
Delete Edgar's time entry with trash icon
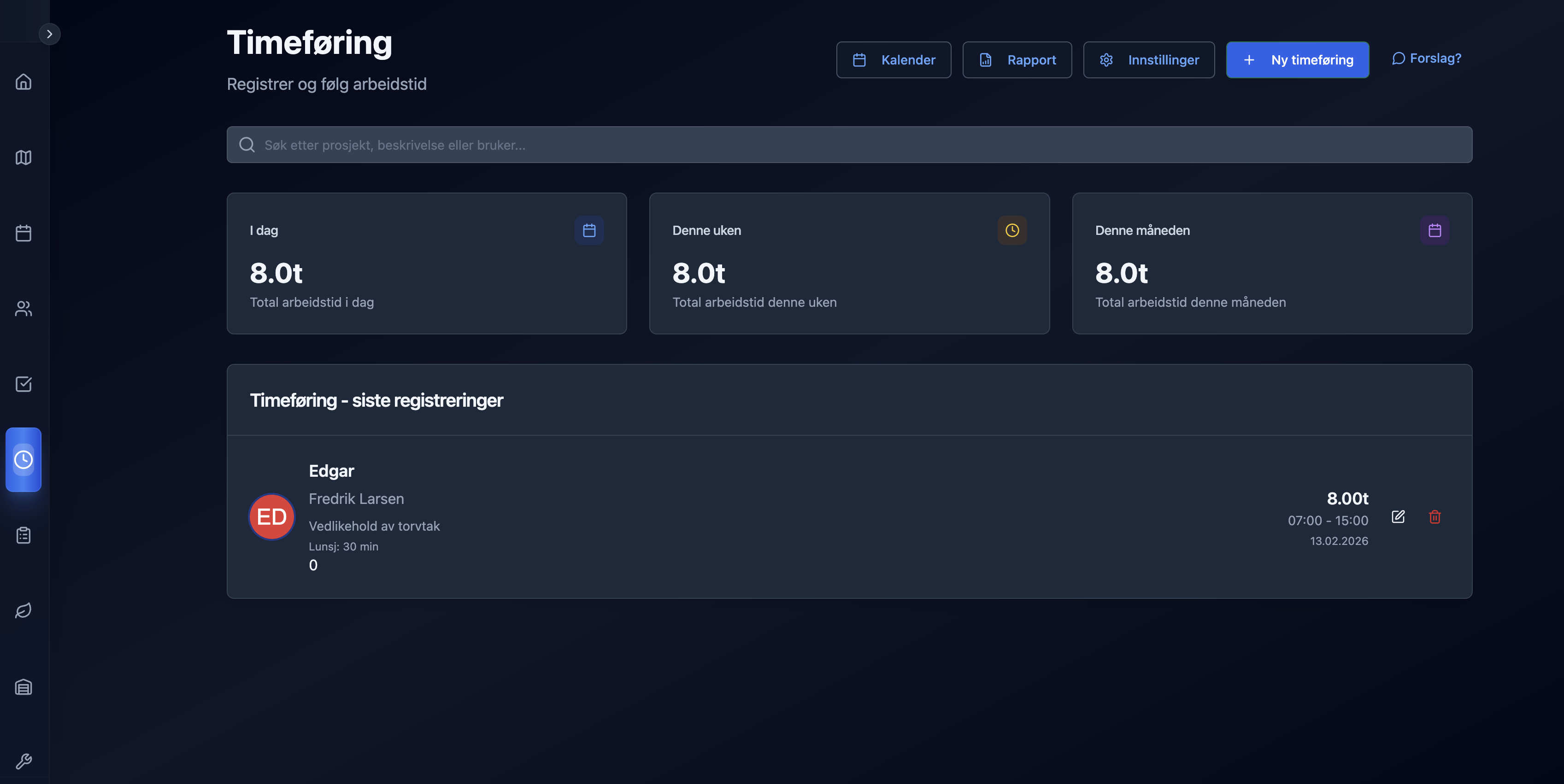coord(1435,517)
